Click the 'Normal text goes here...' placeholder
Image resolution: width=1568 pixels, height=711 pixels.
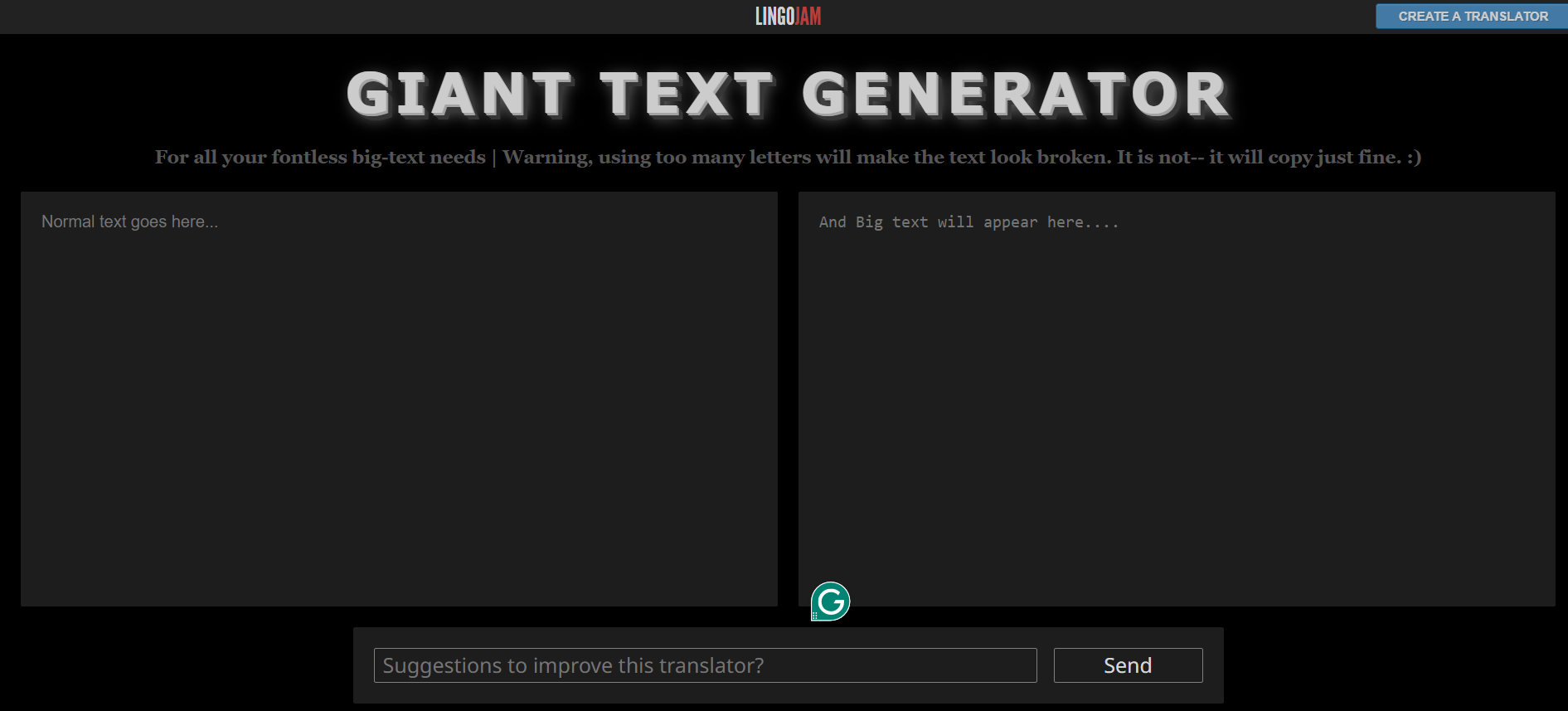point(130,222)
